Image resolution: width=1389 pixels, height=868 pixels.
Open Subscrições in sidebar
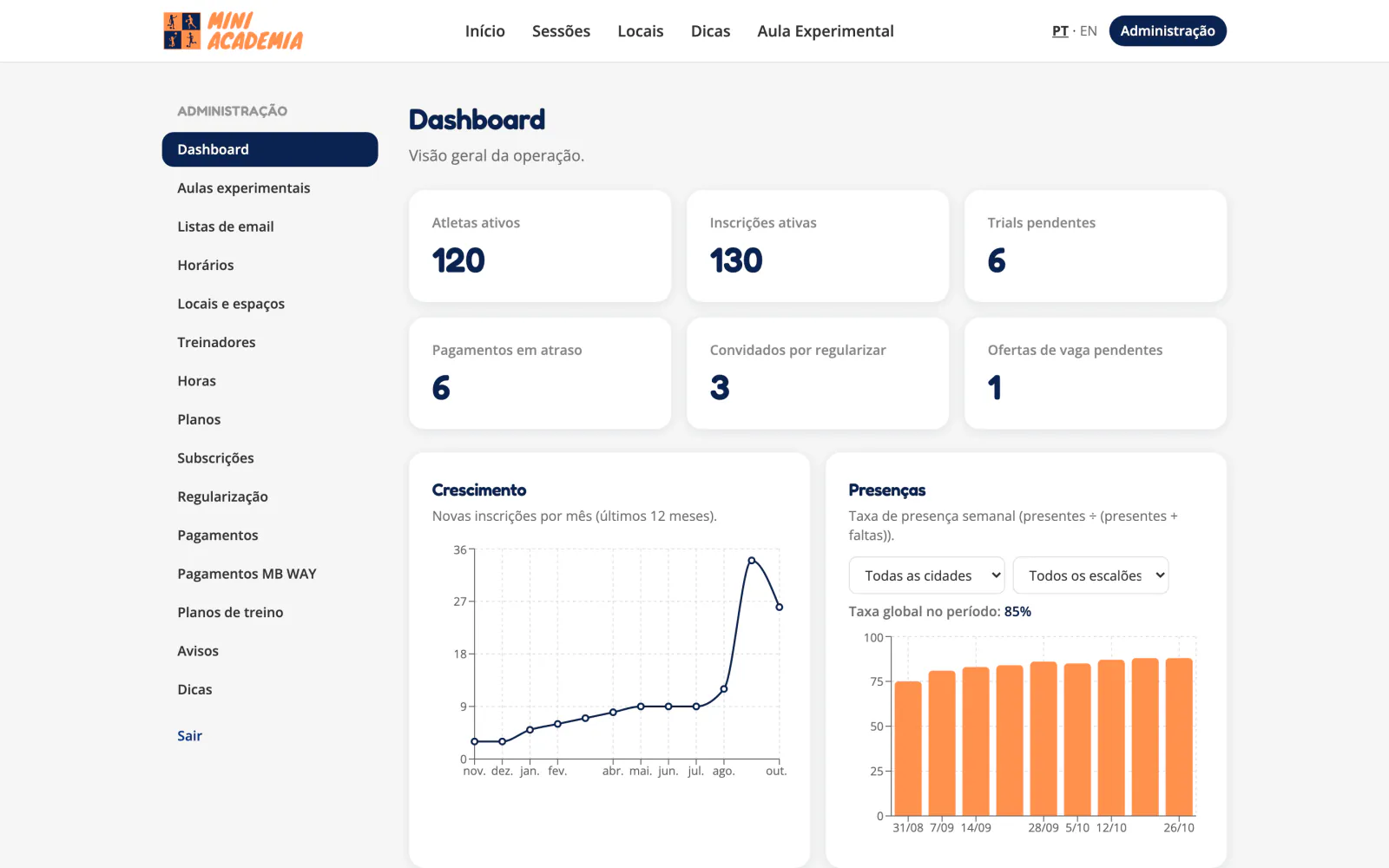pyautogui.click(x=270, y=458)
